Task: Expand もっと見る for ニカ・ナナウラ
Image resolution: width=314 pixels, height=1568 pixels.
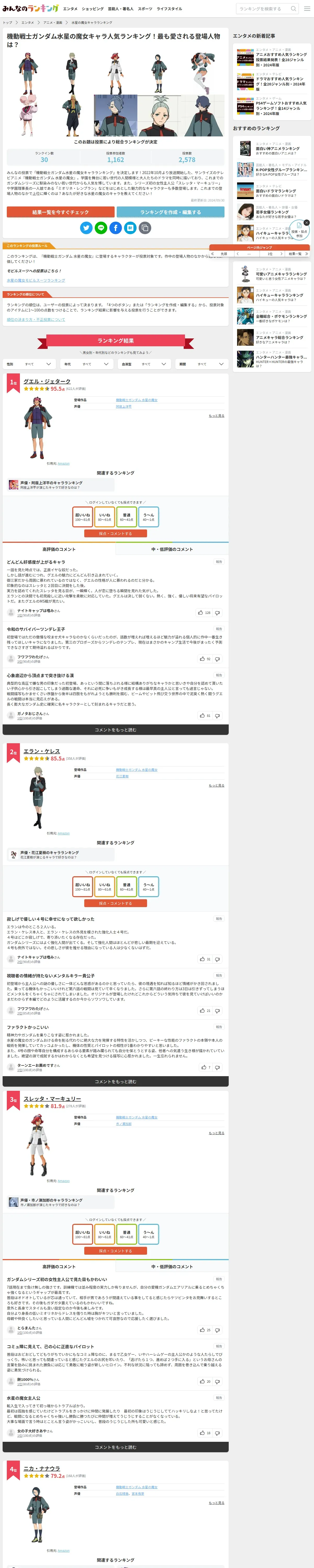Action: [216, 1503]
